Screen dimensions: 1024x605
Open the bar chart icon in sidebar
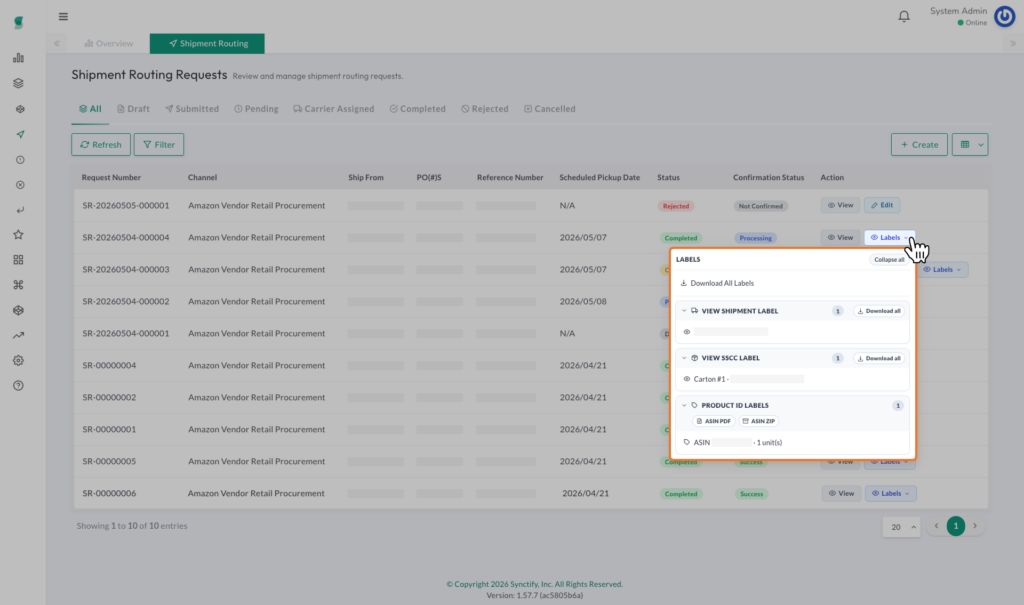(x=18, y=58)
